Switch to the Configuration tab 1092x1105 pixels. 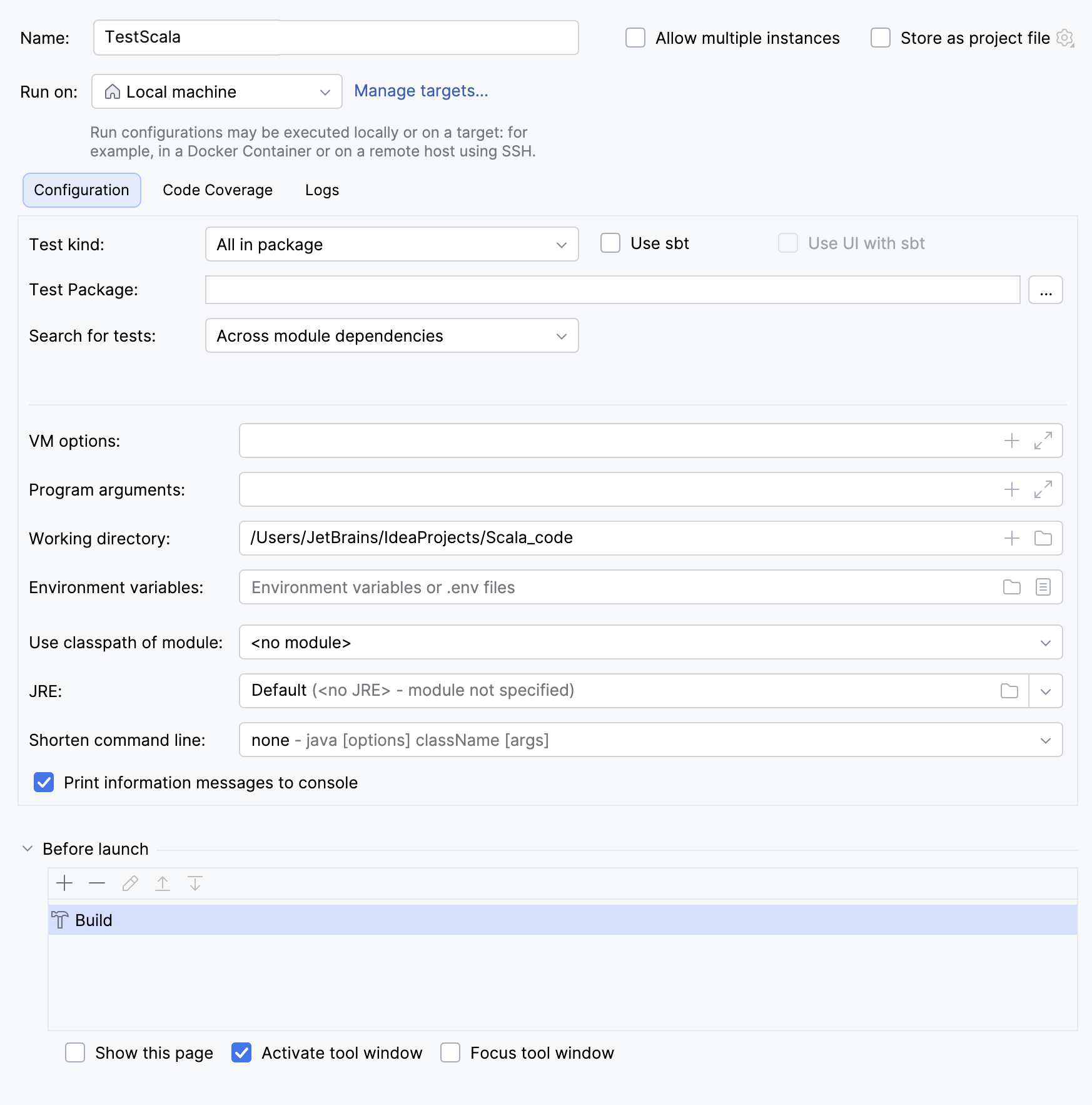(x=82, y=190)
